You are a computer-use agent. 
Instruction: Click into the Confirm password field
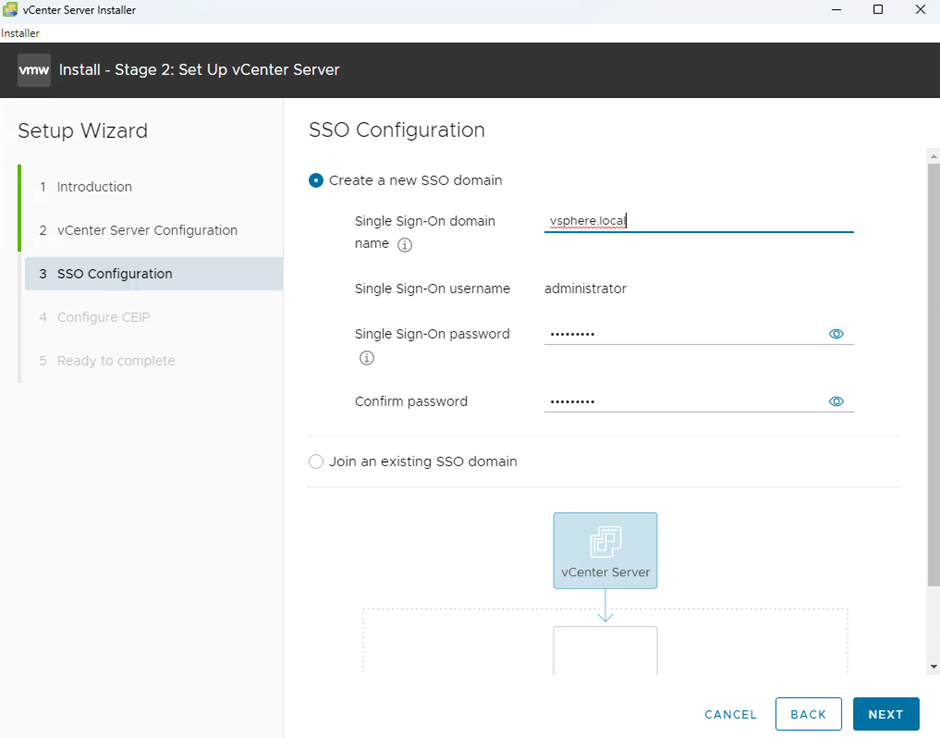(685, 402)
